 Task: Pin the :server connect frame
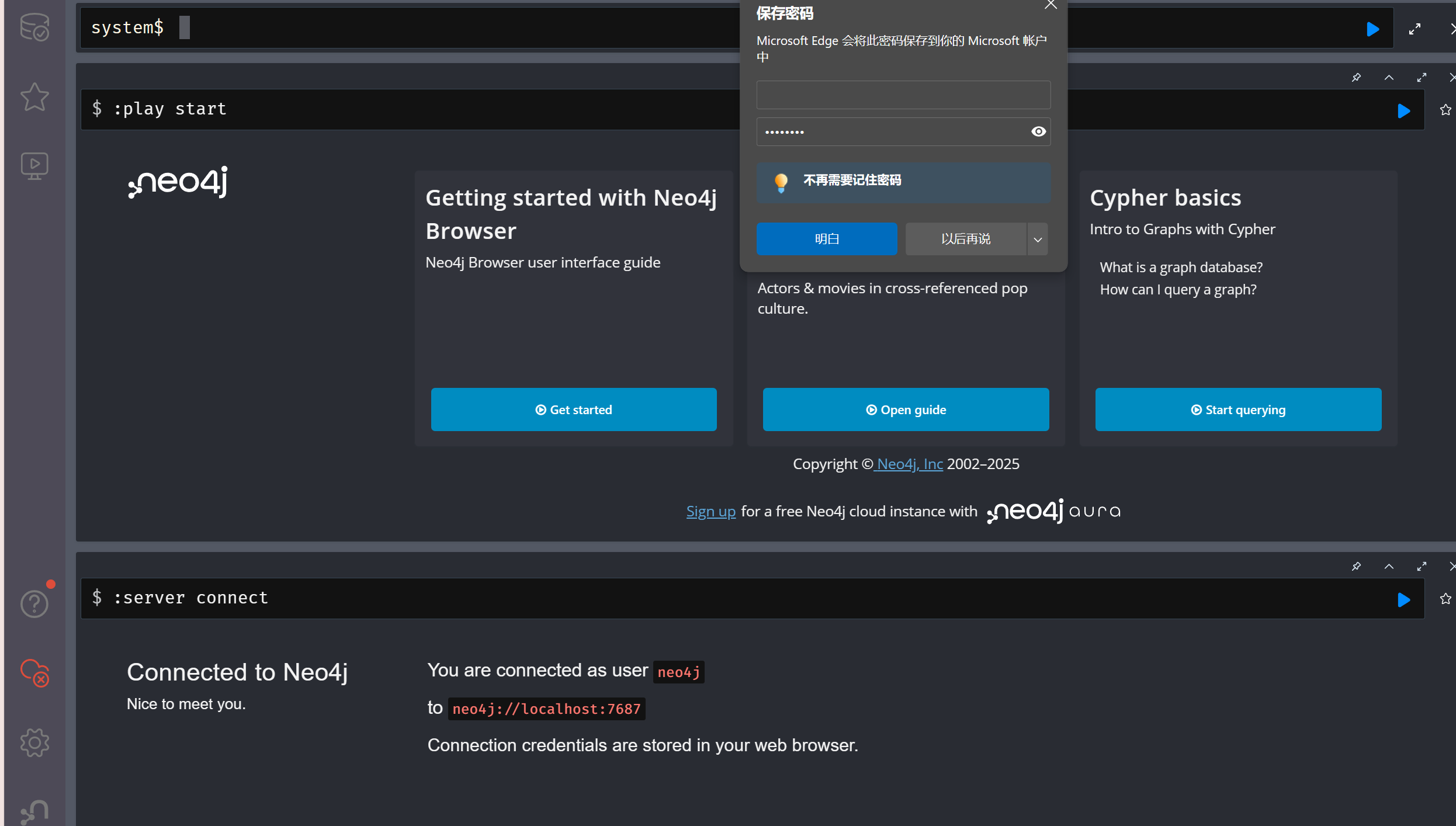1356,566
